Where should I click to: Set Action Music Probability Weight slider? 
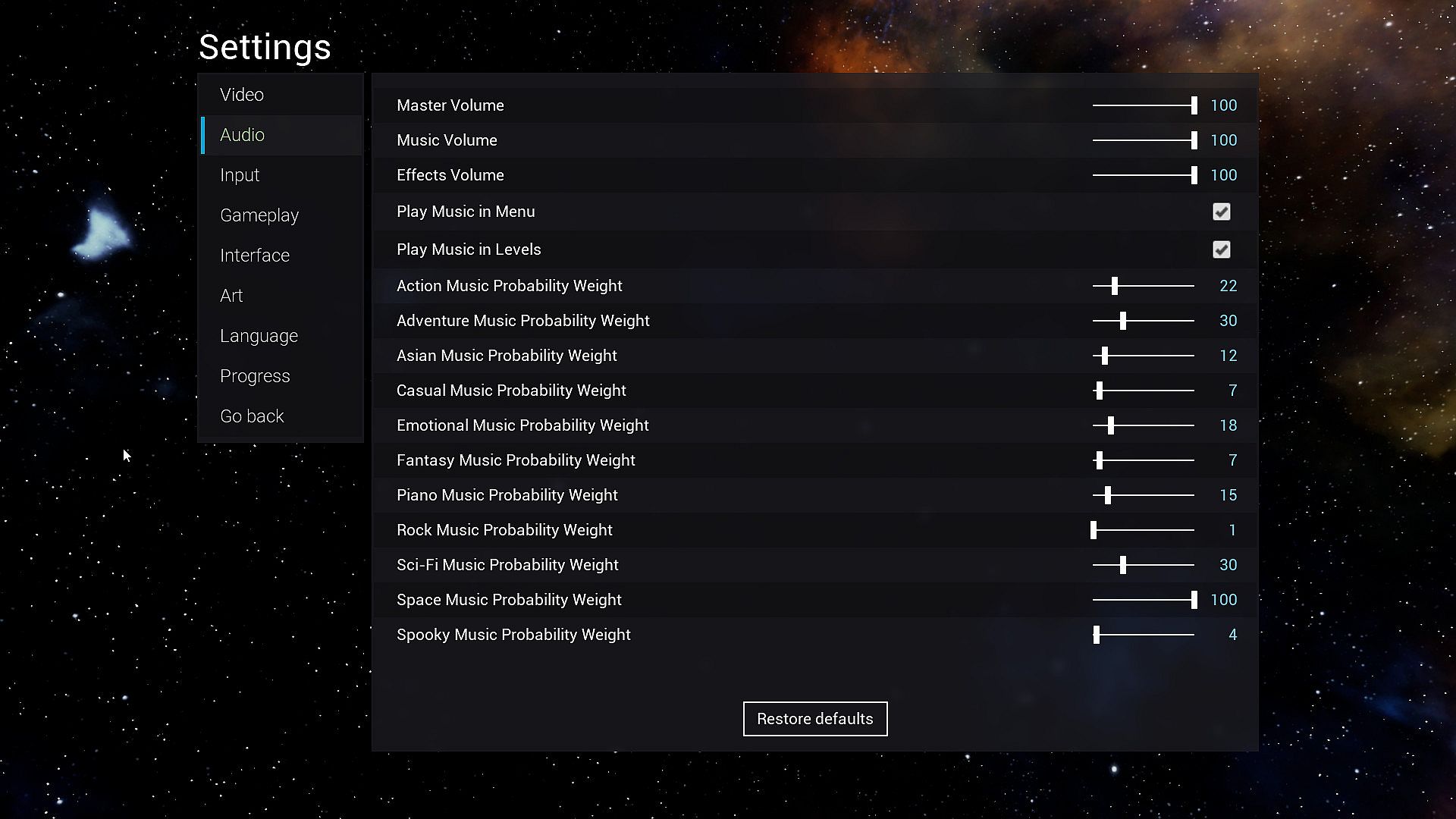(1115, 286)
